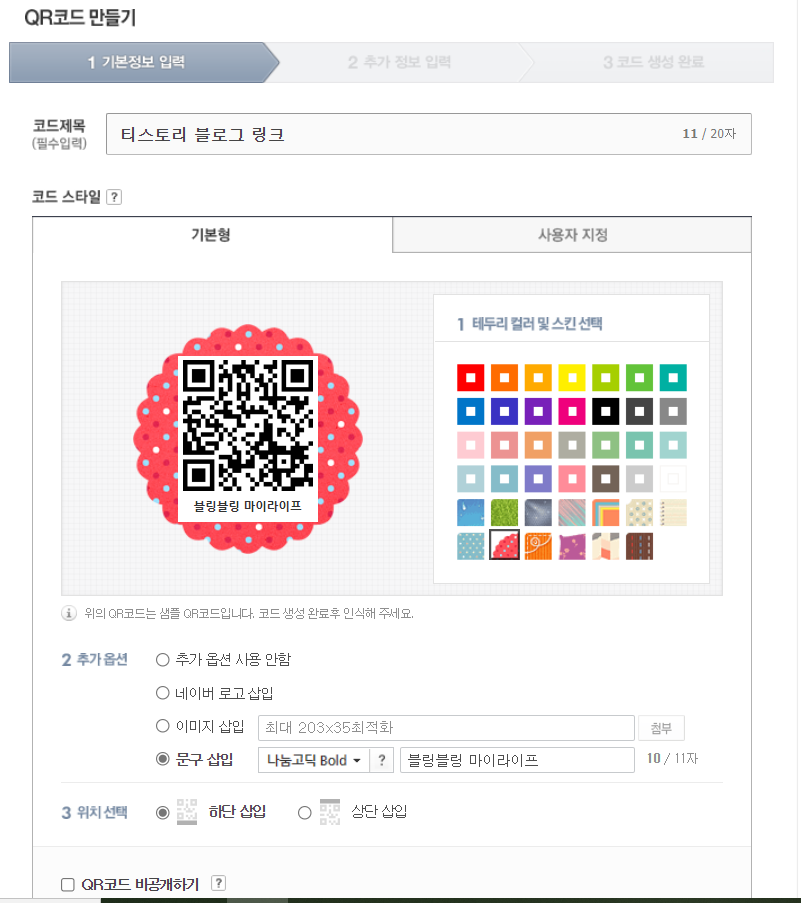Pick the red border color
Viewport: 801px width, 903px height.
point(470,378)
